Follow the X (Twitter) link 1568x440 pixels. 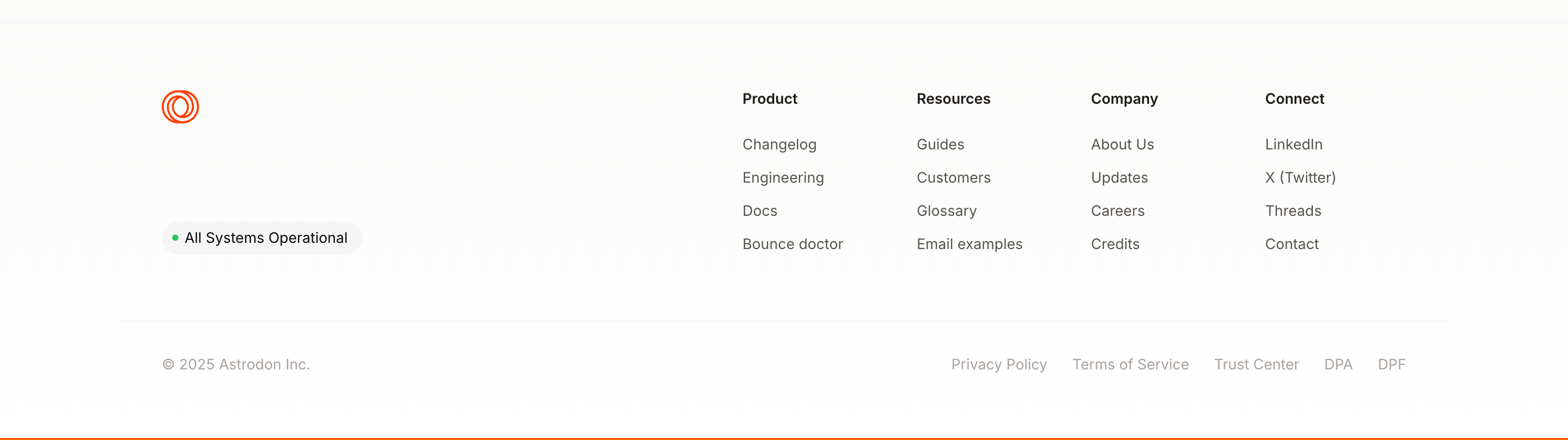pos(1300,177)
